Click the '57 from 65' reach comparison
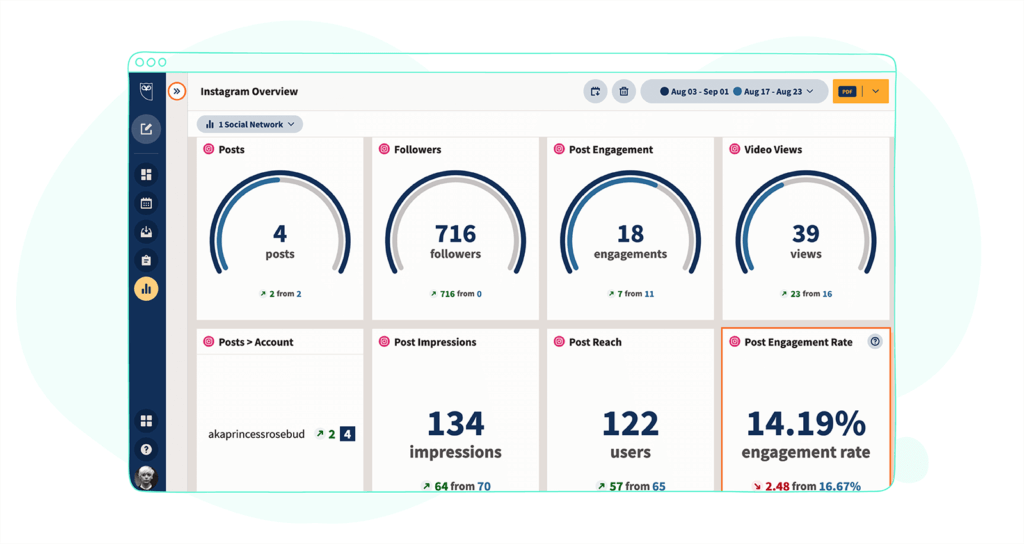This screenshot has width=1024, height=544. 631,486
